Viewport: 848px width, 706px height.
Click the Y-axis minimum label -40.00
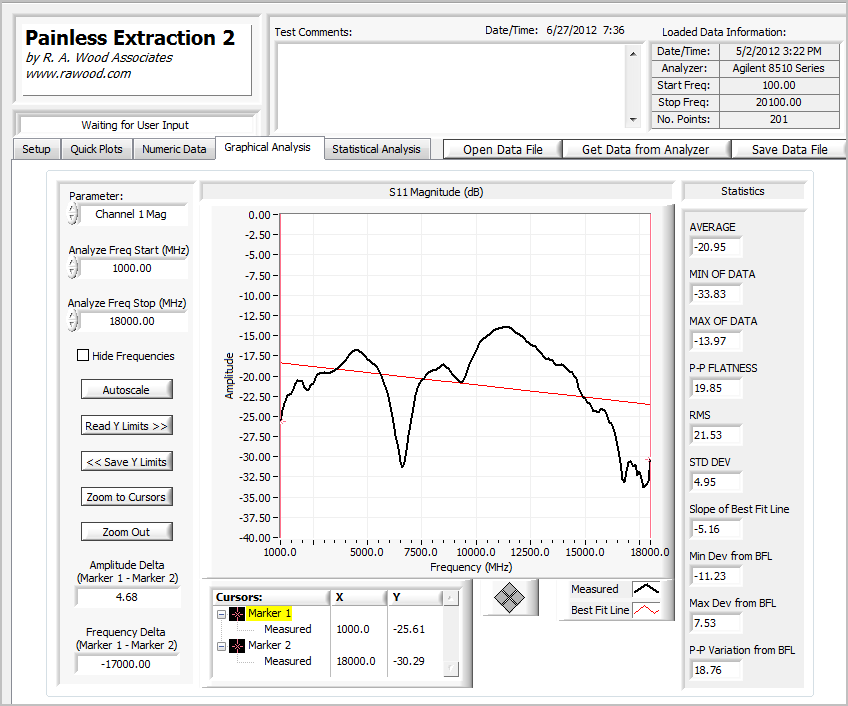pos(255,538)
